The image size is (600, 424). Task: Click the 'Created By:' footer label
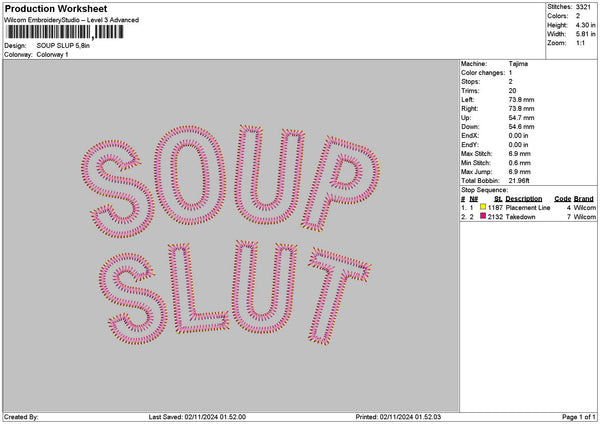[21, 417]
